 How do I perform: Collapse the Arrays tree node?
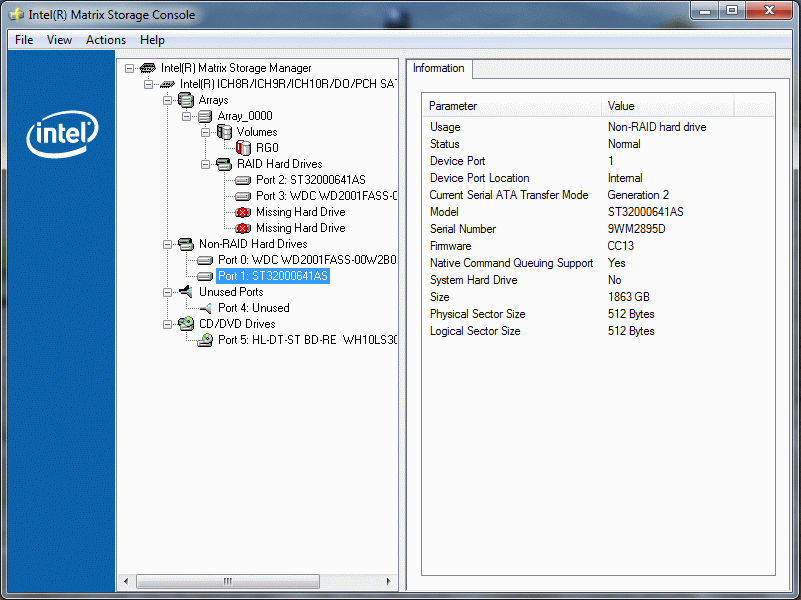pyautogui.click(x=168, y=100)
